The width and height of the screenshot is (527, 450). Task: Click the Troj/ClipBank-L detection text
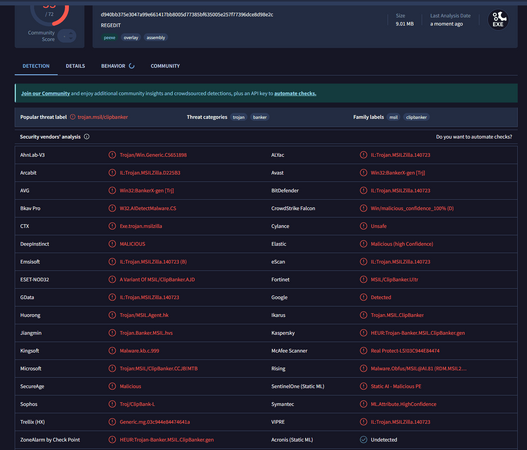pyautogui.click(x=137, y=404)
